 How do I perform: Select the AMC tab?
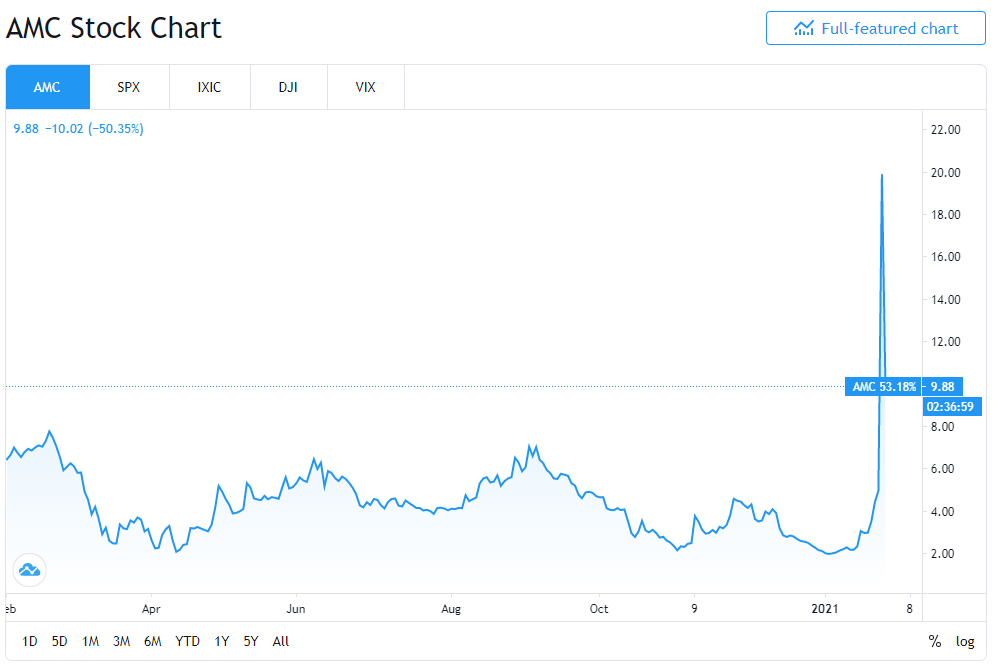48,87
